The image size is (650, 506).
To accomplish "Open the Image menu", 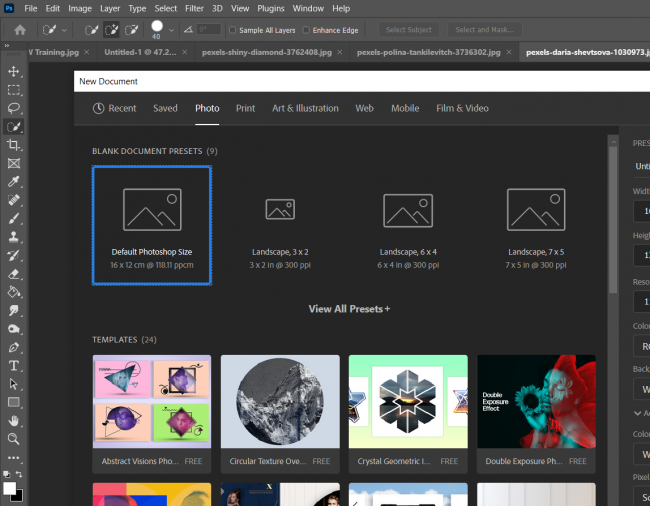I will click(x=80, y=8).
